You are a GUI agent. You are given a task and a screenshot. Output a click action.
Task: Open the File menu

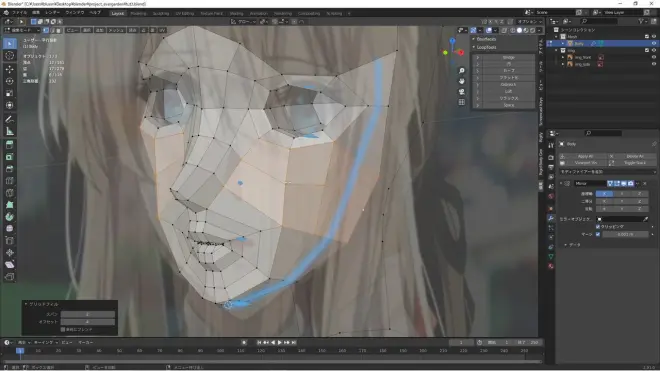[19, 13]
